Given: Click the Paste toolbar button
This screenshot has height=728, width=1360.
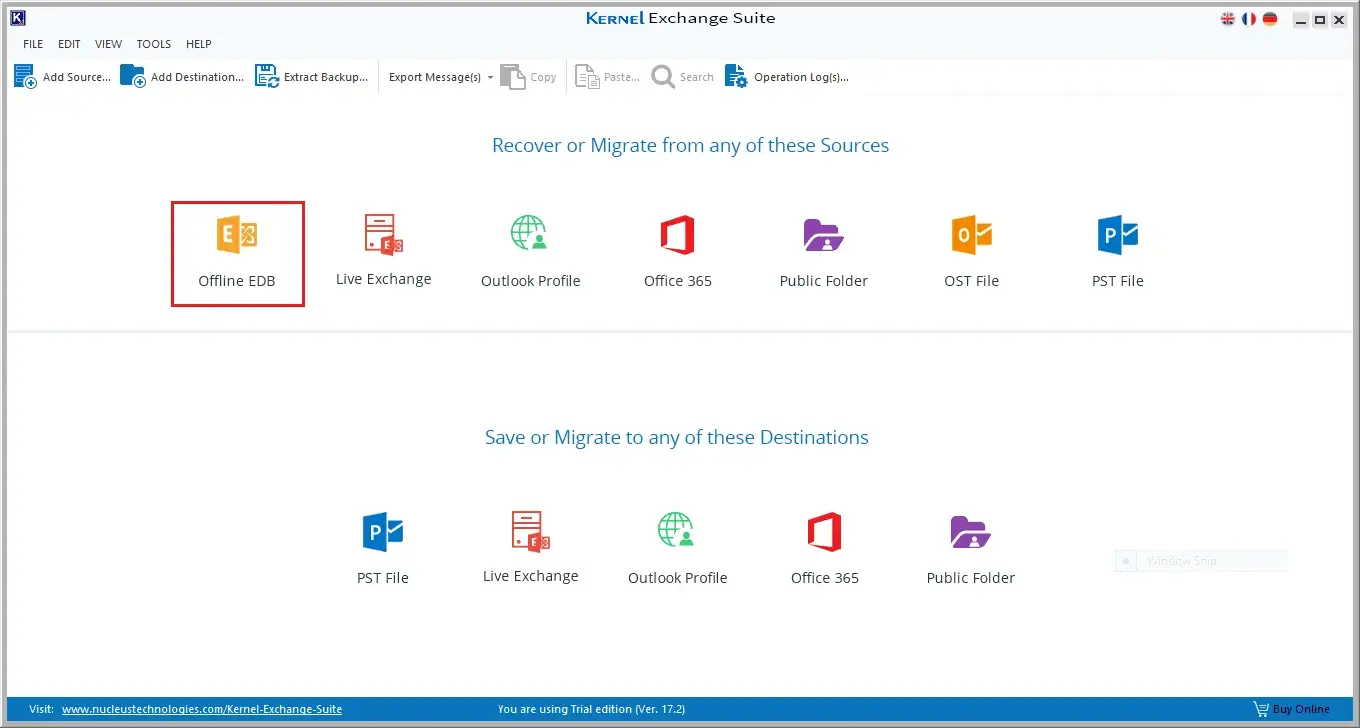Looking at the screenshot, I should tap(607, 77).
